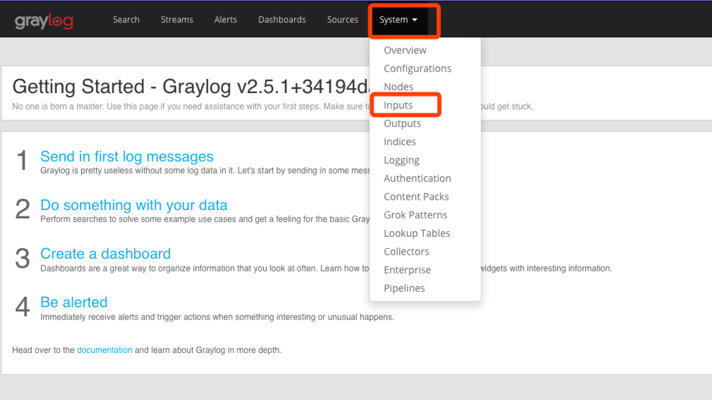Click the 'Be alerted' link
The width and height of the screenshot is (712, 400).
point(74,302)
